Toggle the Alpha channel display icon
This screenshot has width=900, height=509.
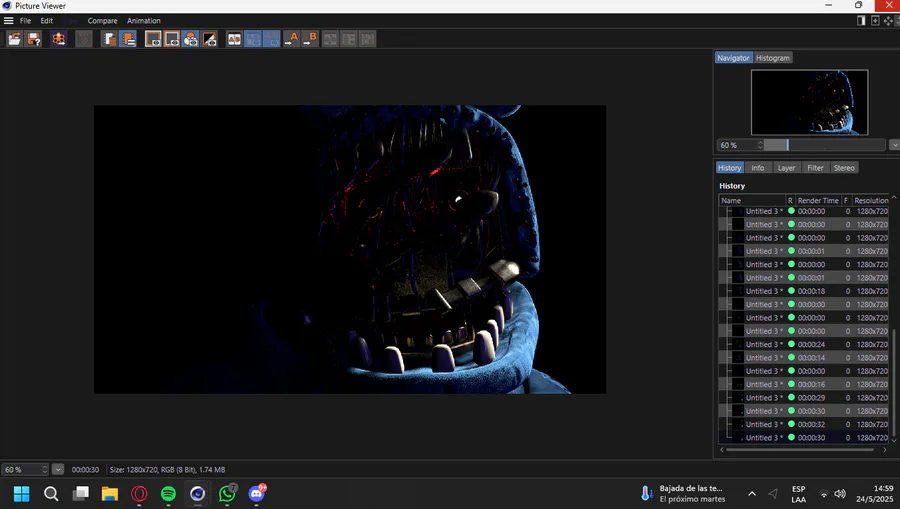[x=210, y=39]
